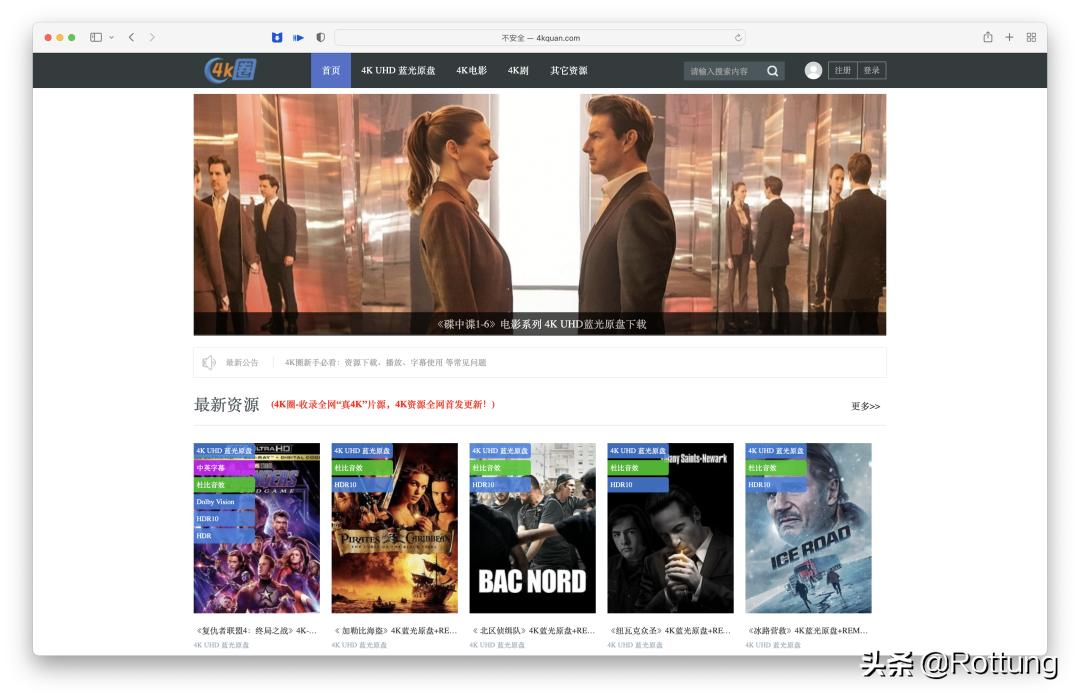Go forward with Safari's forward arrow
This screenshot has height=699, width=1080.
pos(152,37)
